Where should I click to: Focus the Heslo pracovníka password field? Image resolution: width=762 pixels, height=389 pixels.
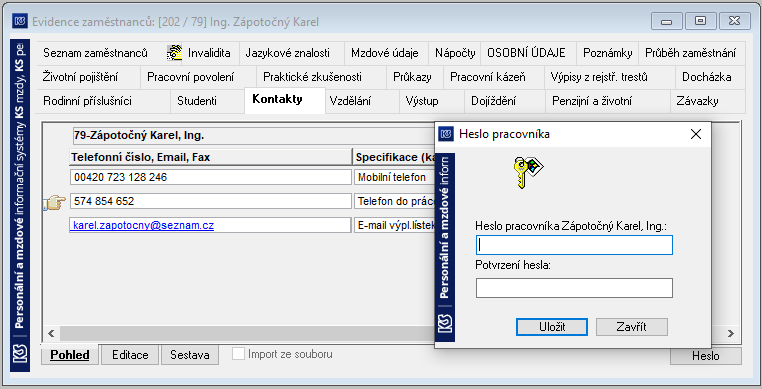[x=574, y=245]
